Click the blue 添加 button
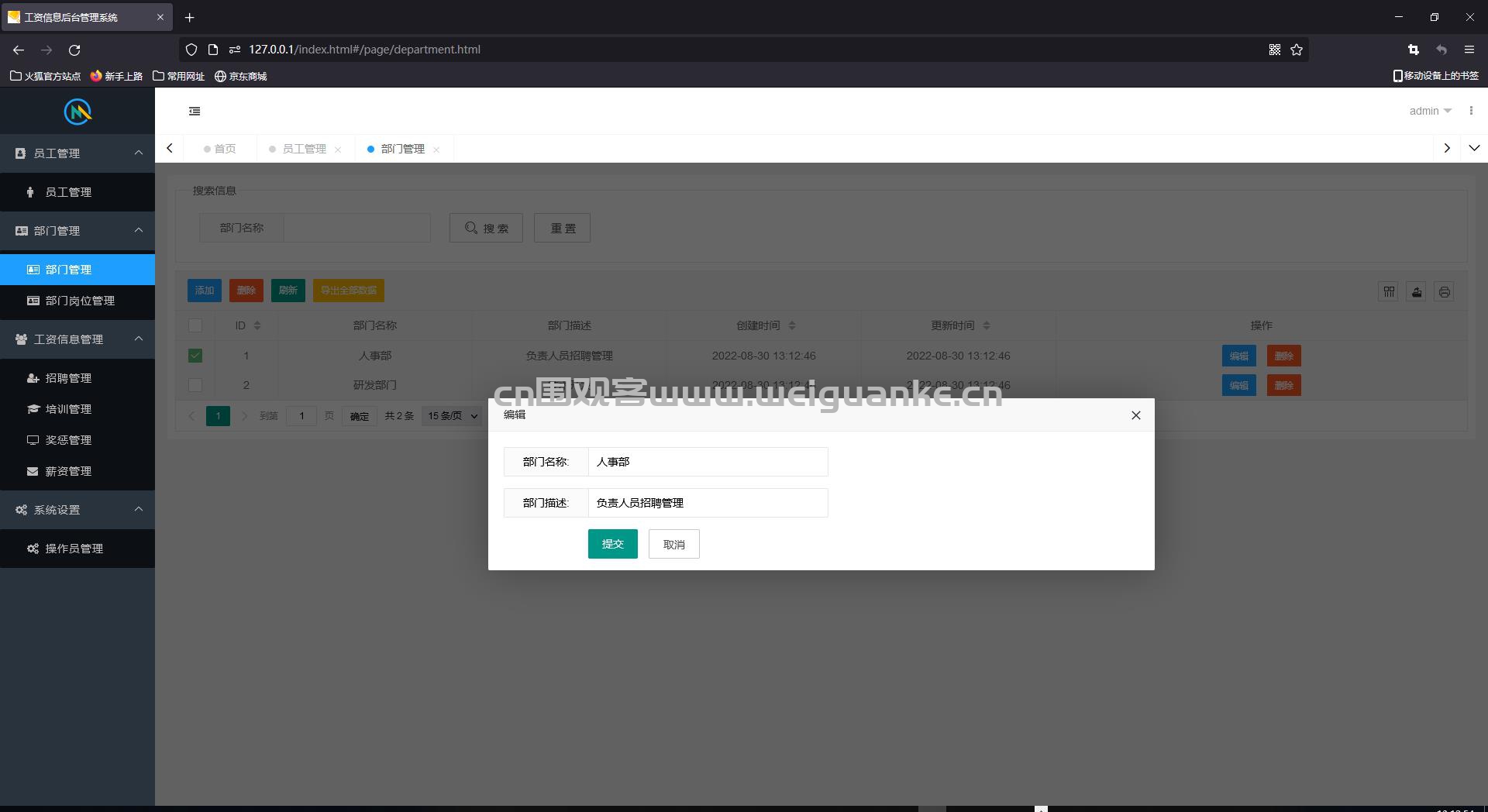Screen dimensions: 1488x812 [205, 291]
